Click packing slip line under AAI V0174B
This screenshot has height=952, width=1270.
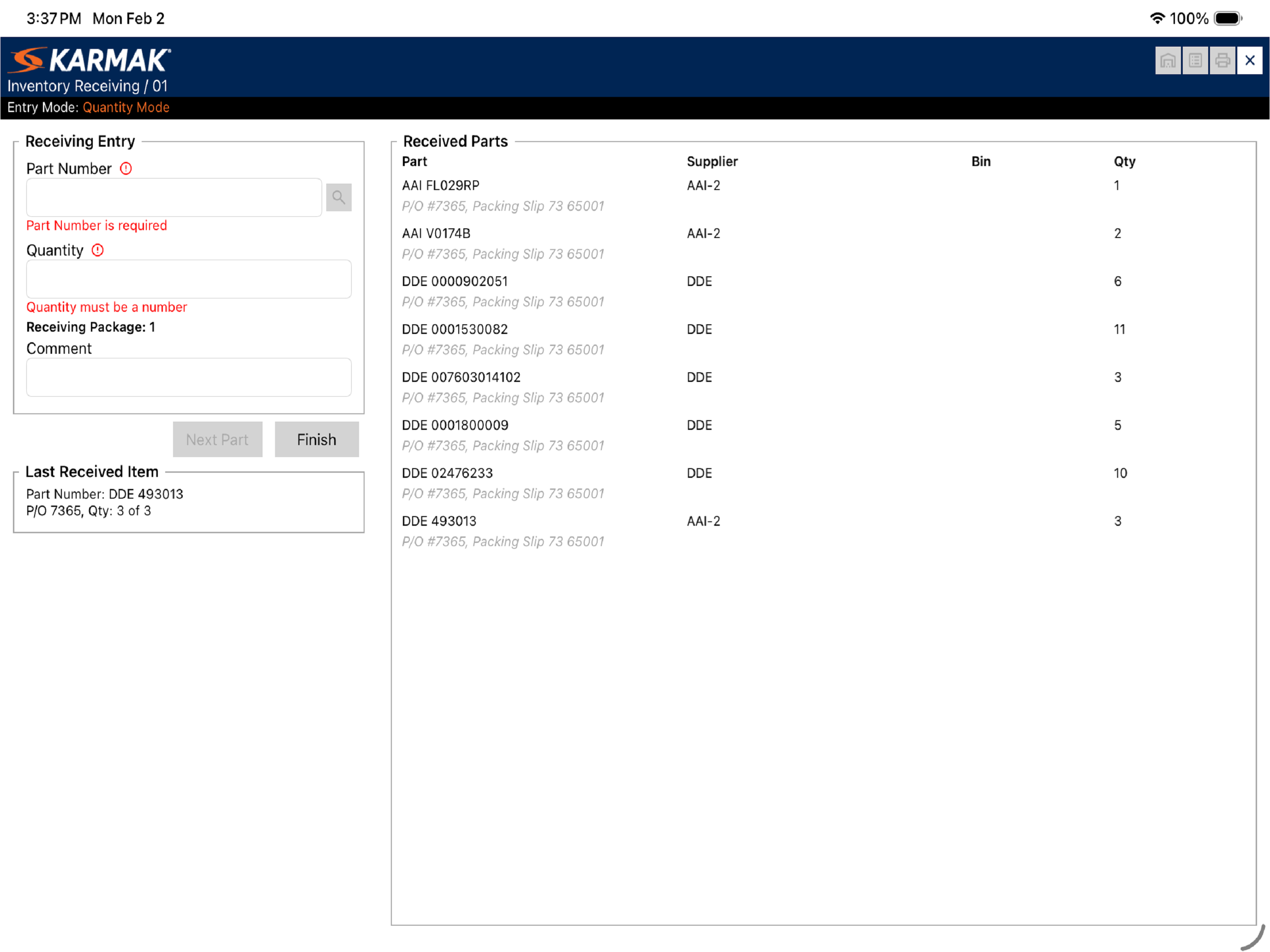coord(503,254)
